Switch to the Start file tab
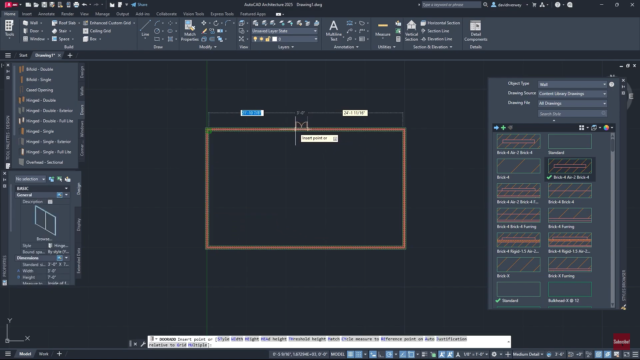This screenshot has width=640, height=360. [23, 56]
